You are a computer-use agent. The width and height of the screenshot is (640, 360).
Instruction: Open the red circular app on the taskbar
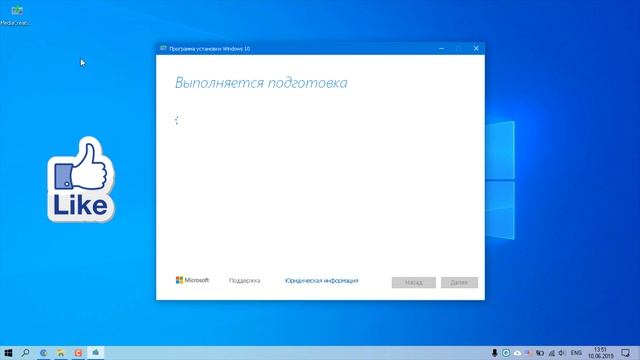point(78,353)
